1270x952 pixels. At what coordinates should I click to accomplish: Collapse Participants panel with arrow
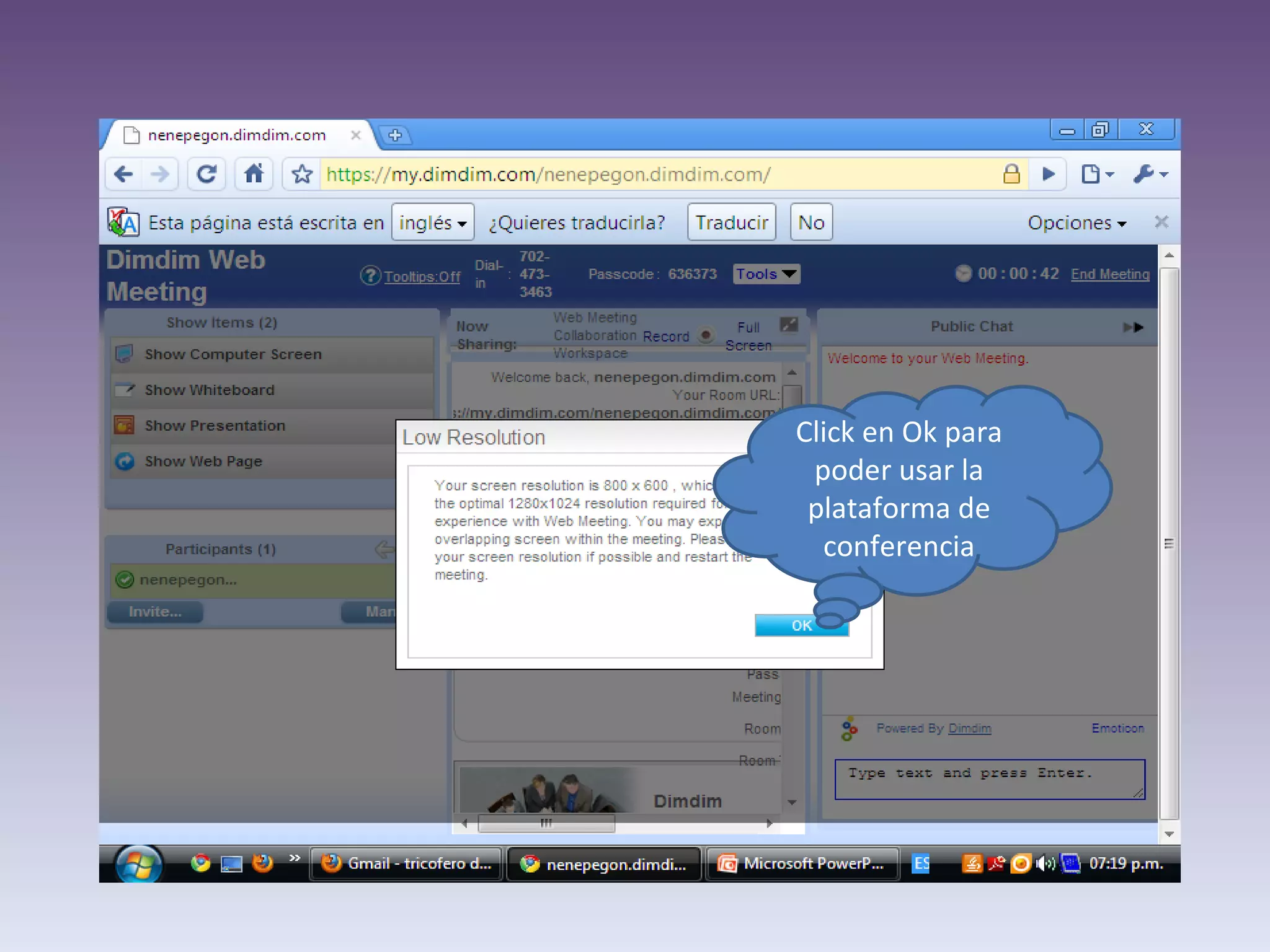[384, 549]
